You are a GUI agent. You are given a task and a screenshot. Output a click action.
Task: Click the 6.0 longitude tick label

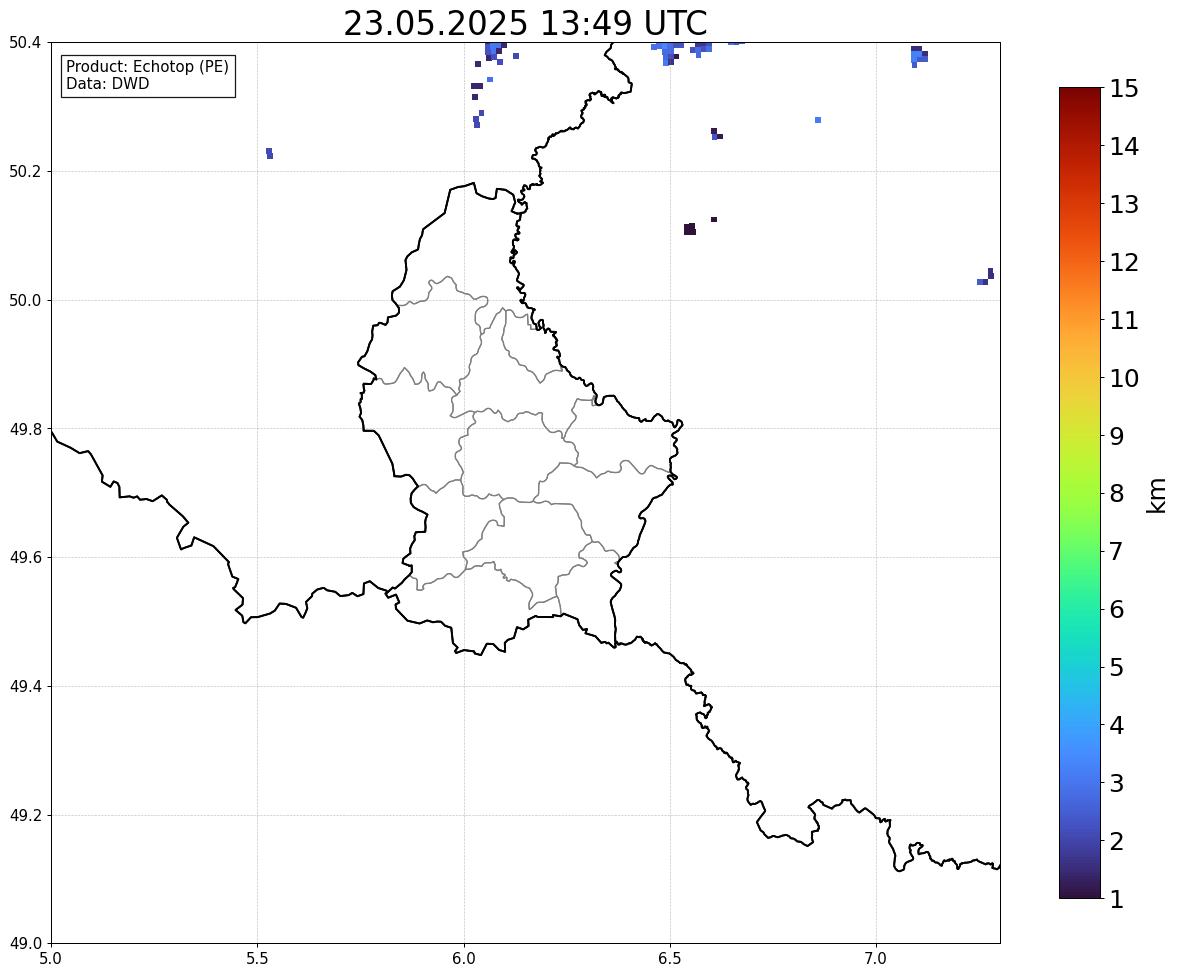[x=464, y=959]
